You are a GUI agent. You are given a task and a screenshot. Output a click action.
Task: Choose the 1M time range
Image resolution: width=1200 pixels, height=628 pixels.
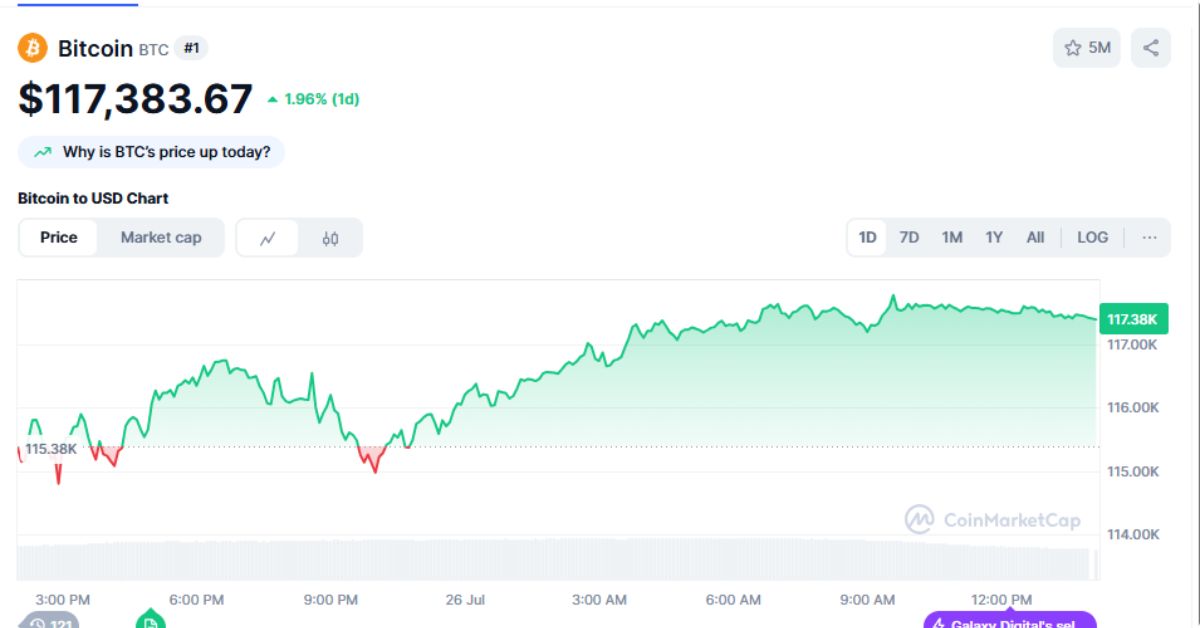952,237
